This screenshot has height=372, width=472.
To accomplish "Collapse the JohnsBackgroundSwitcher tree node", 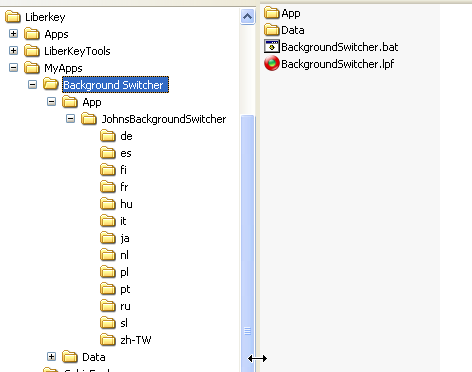I will (70, 119).
